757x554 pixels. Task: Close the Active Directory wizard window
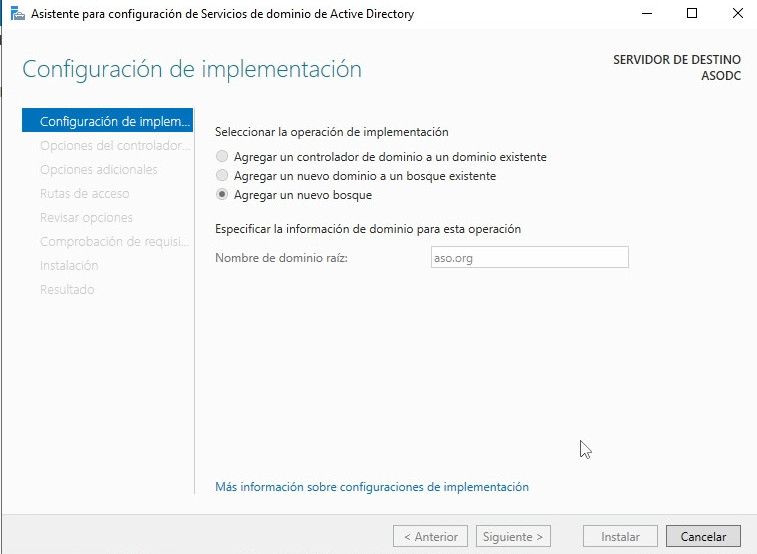[x=737, y=14]
